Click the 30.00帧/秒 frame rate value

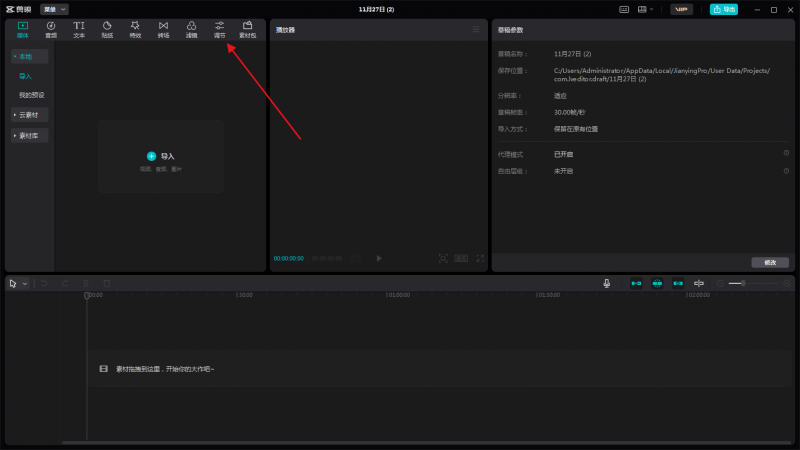pyautogui.click(x=569, y=112)
